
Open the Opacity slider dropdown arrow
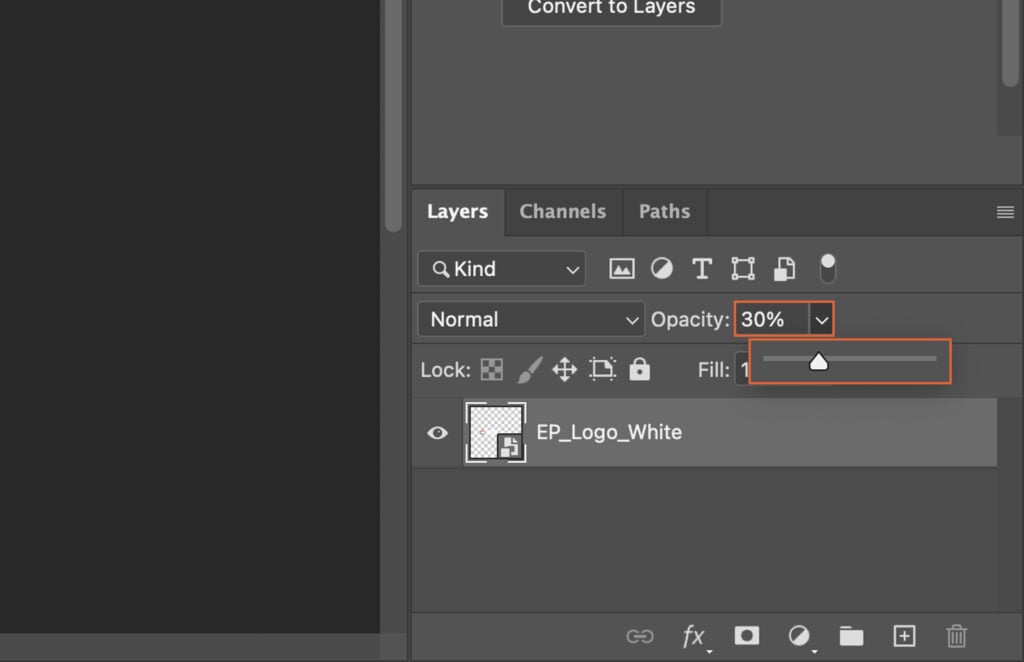click(x=821, y=319)
